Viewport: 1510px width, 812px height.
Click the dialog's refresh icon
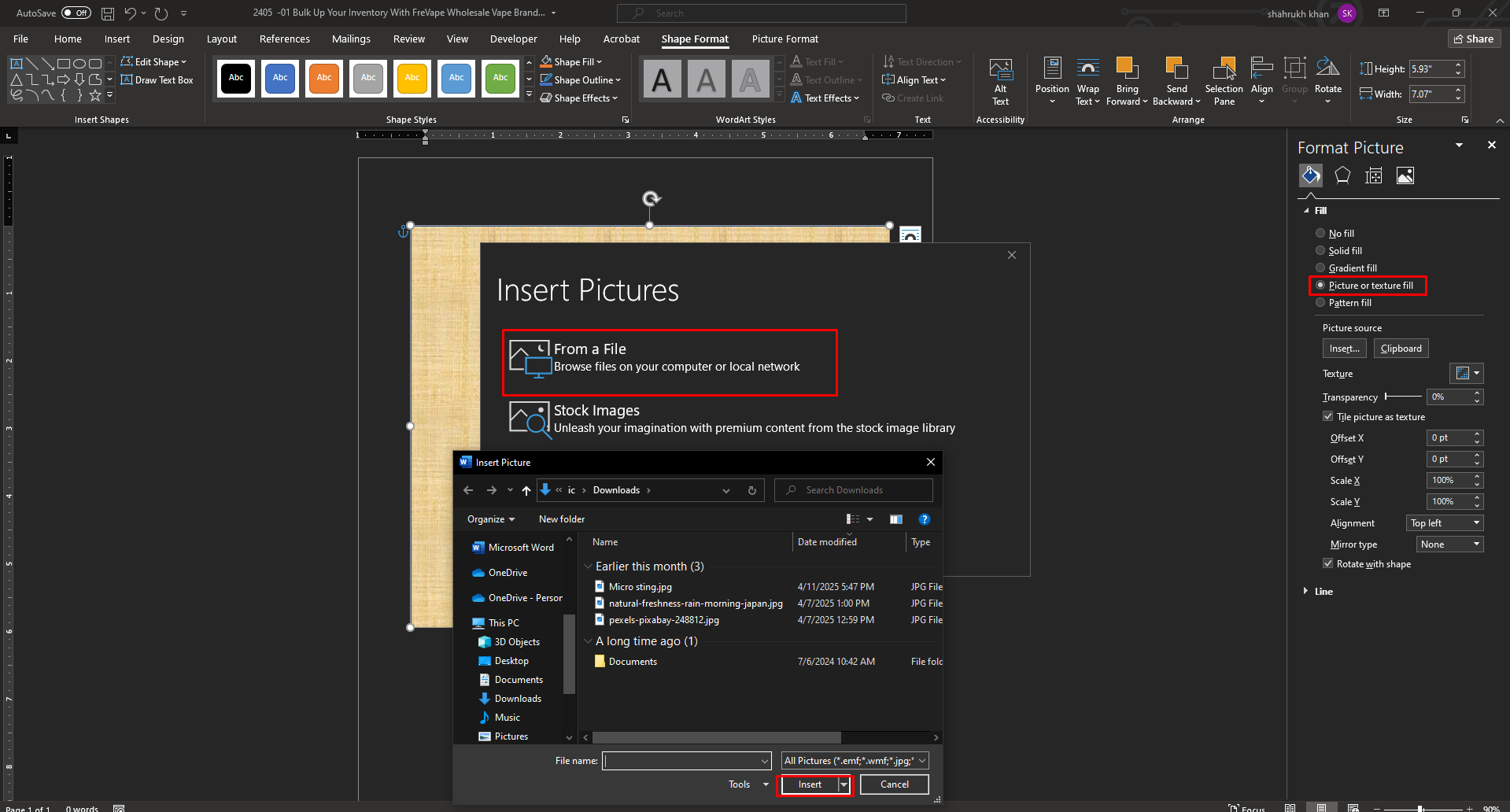752,490
